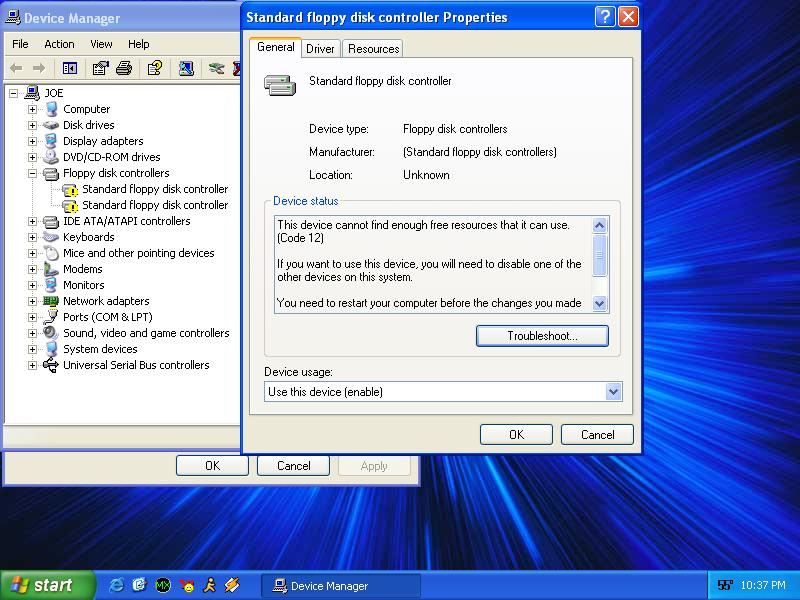Open Help using the question-mark toolbar icon
This screenshot has height=600, width=800.
pyautogui.click(x=155, y=68)
